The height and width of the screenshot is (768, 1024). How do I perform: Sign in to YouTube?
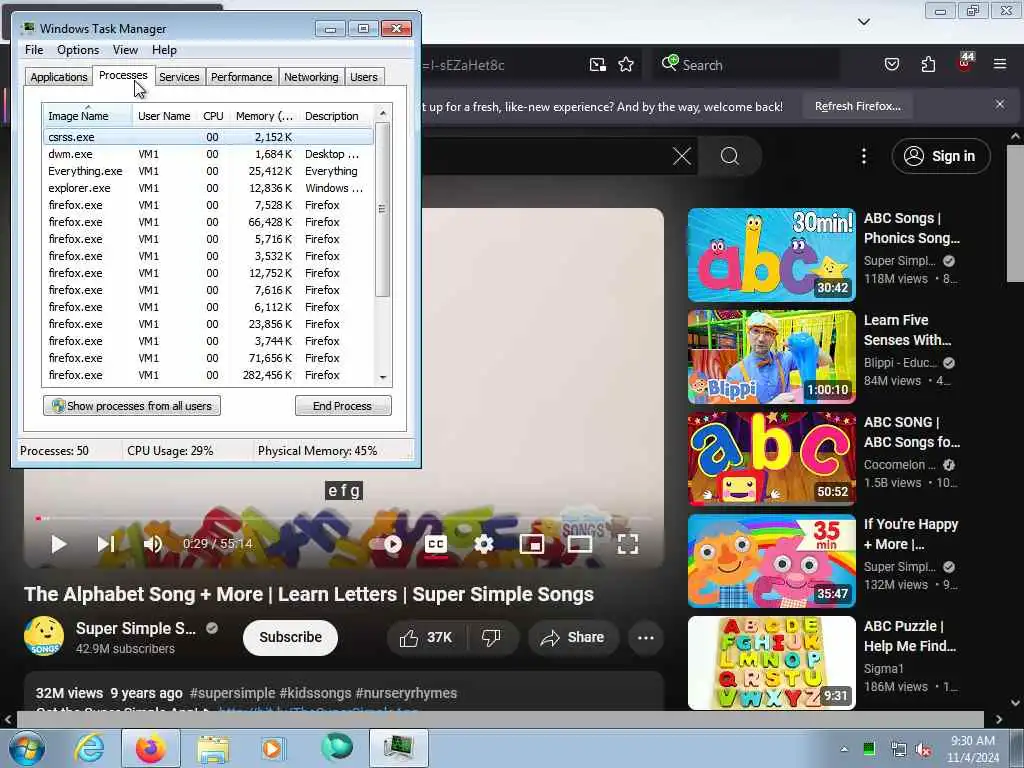[x=940, y=156]
